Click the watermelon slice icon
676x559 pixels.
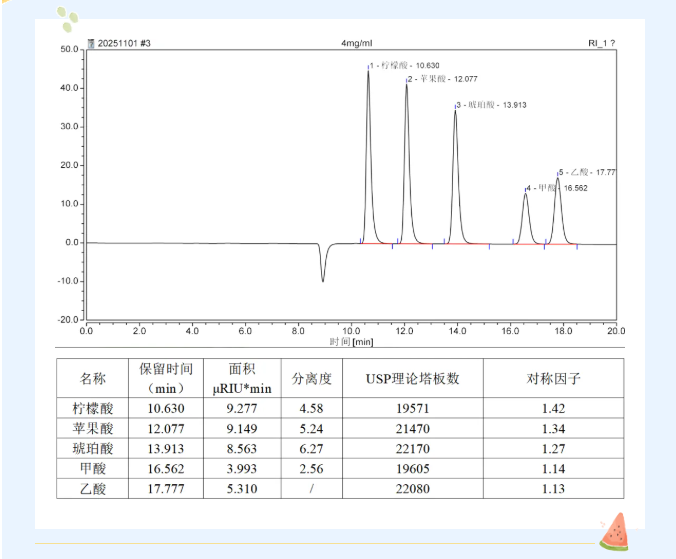coord(613,531)
